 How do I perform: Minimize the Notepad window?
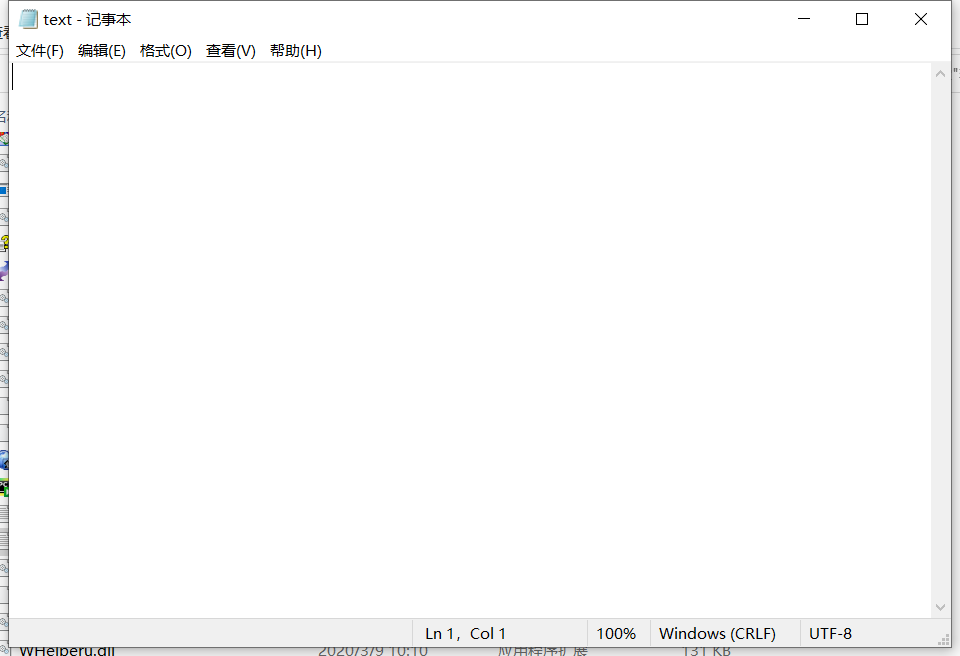click(x=804, y=19)
